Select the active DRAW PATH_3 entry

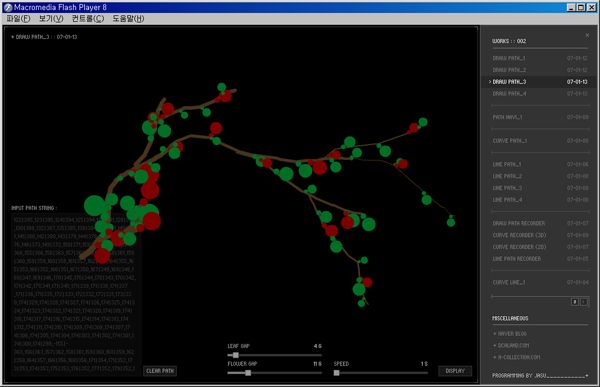(x=538, y=82)
